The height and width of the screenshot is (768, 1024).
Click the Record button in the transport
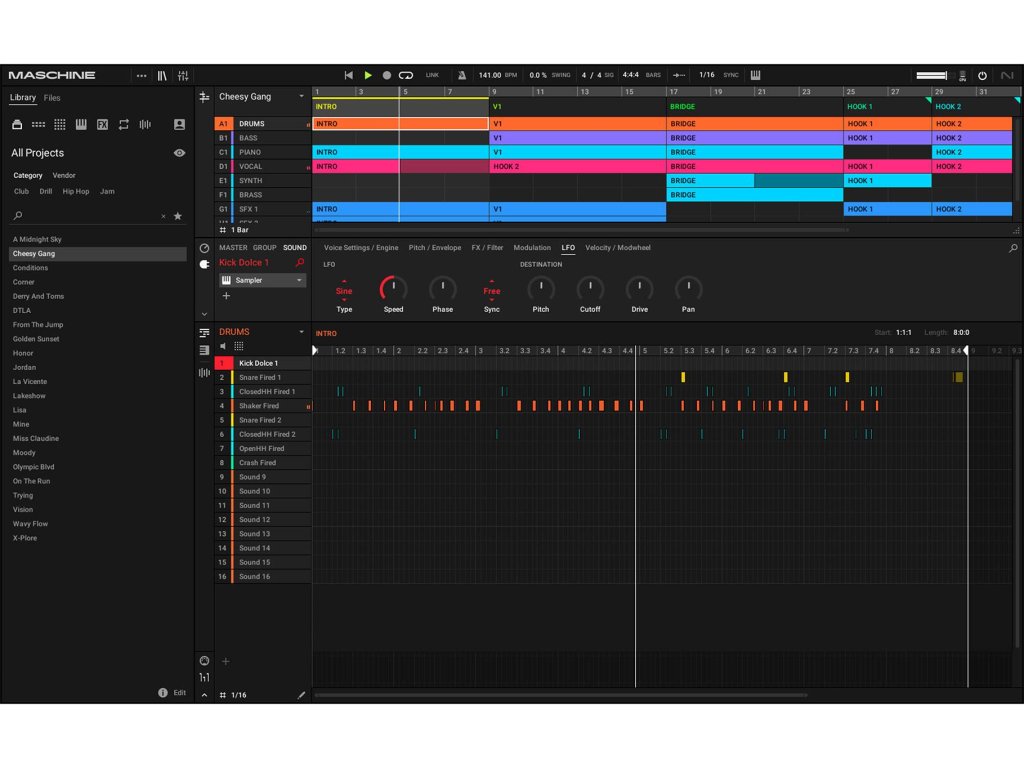[387, 76]
